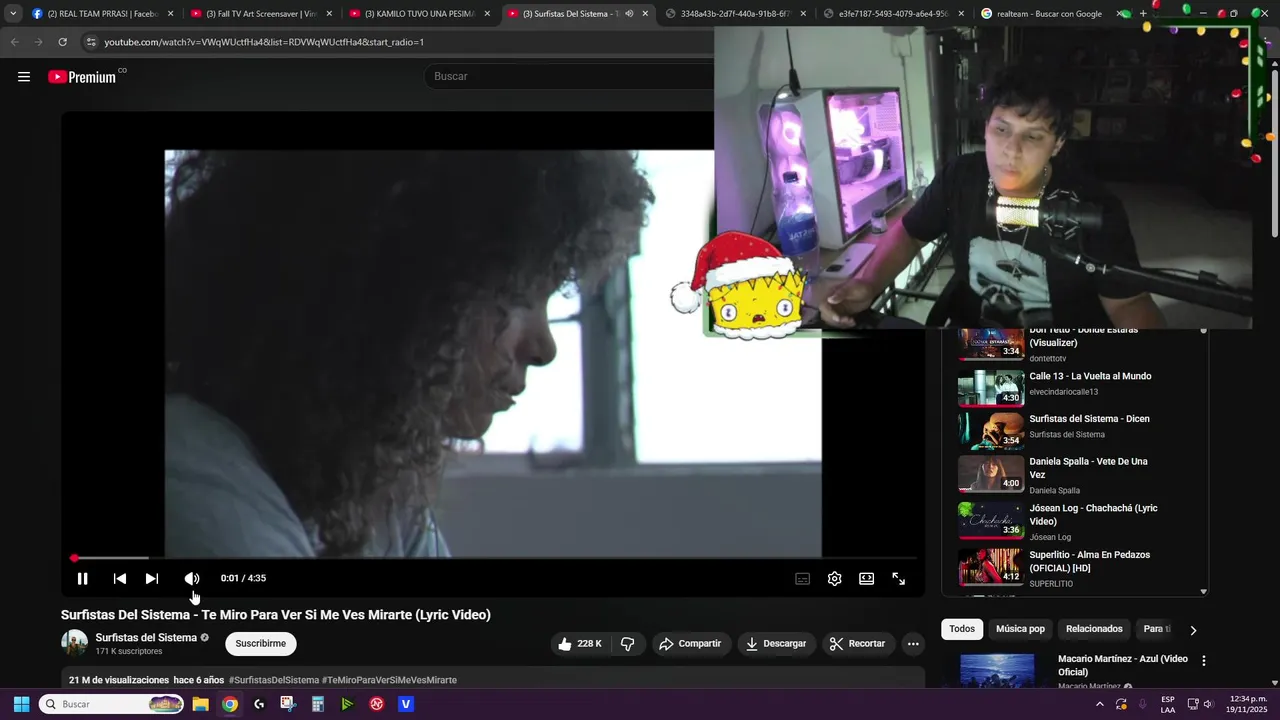Enter fullscreen mode
Viewport: 1280px width, 720px height.
pos(898,578)
